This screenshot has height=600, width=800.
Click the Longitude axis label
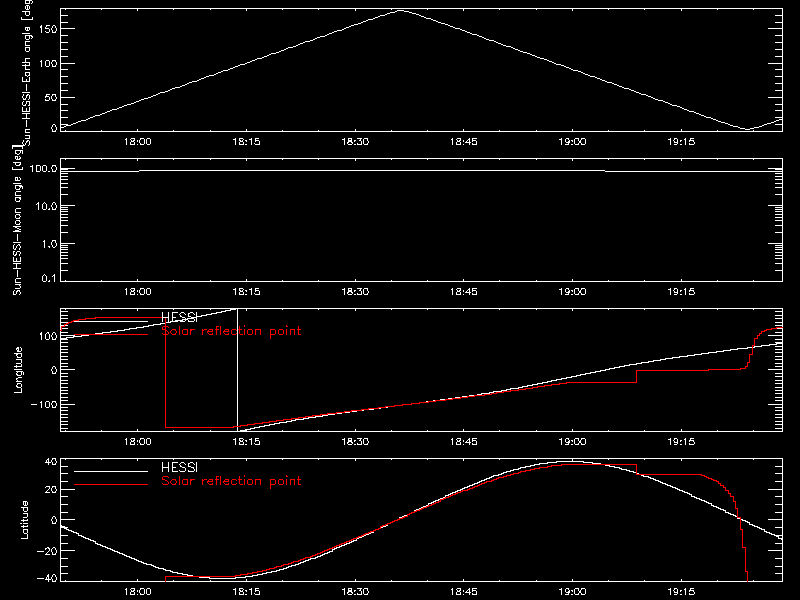coord(18,370)
